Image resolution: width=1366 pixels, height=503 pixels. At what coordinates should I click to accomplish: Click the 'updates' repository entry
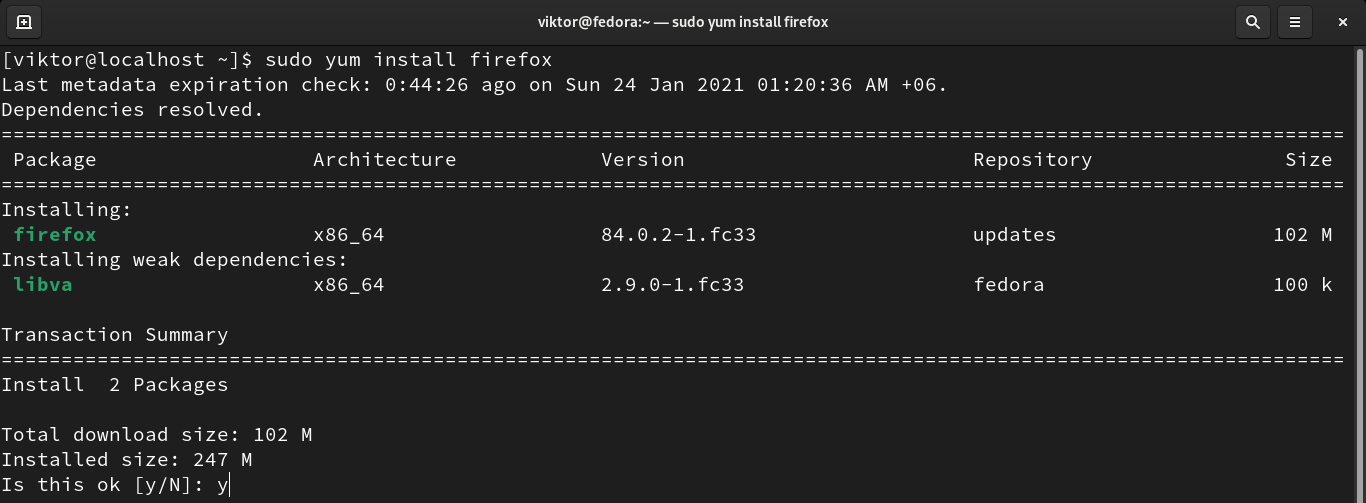tap(1014, 235)
